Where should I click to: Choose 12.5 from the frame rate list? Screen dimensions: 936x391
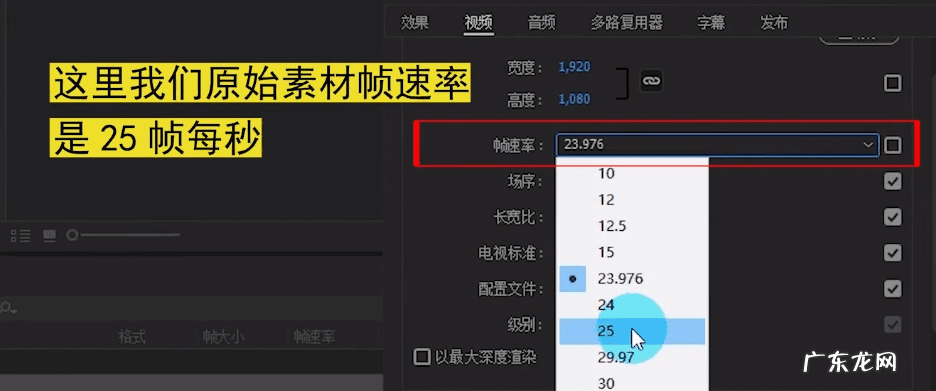[x=632, y=226]
